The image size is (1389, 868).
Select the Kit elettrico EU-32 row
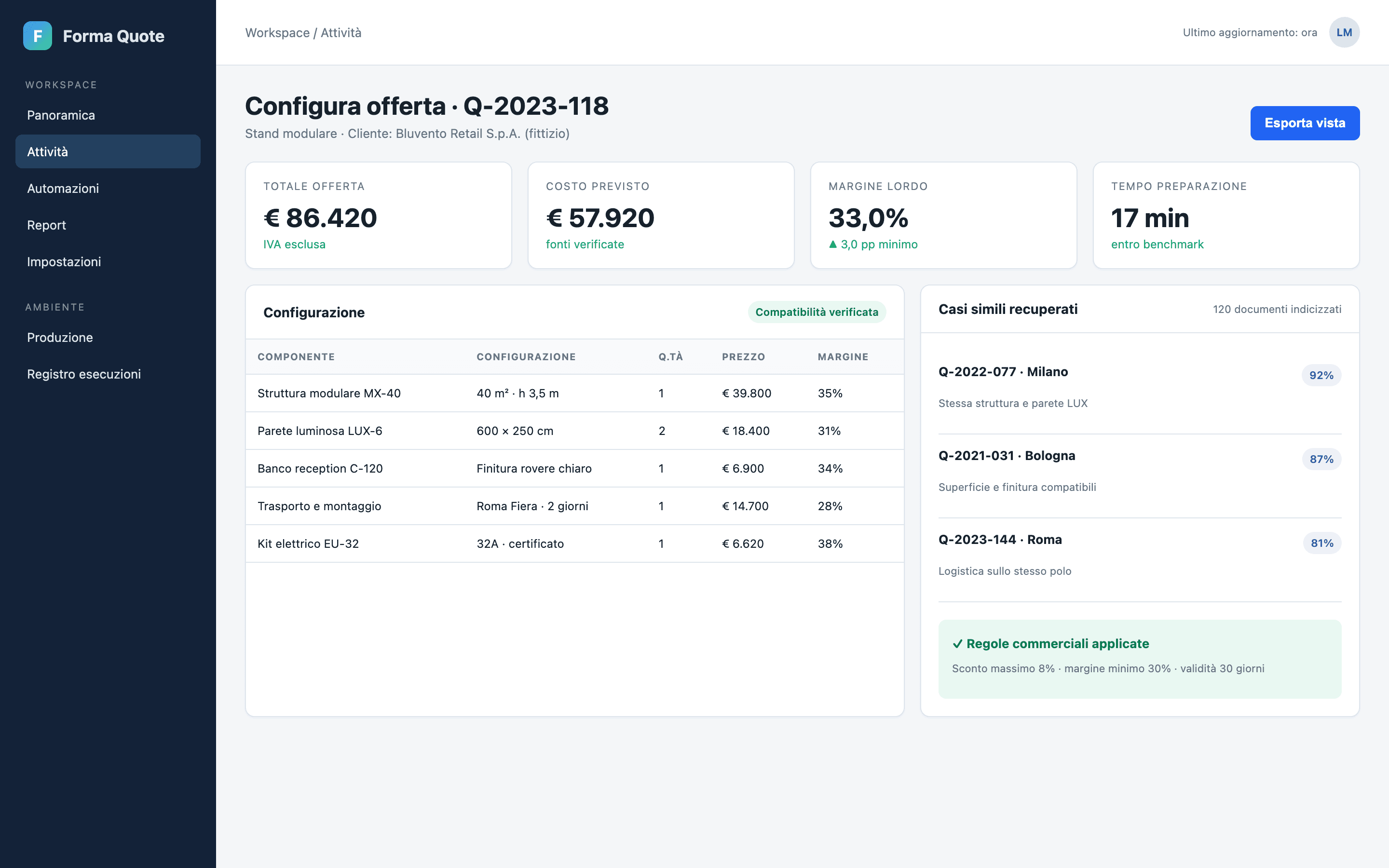[574, 543]
